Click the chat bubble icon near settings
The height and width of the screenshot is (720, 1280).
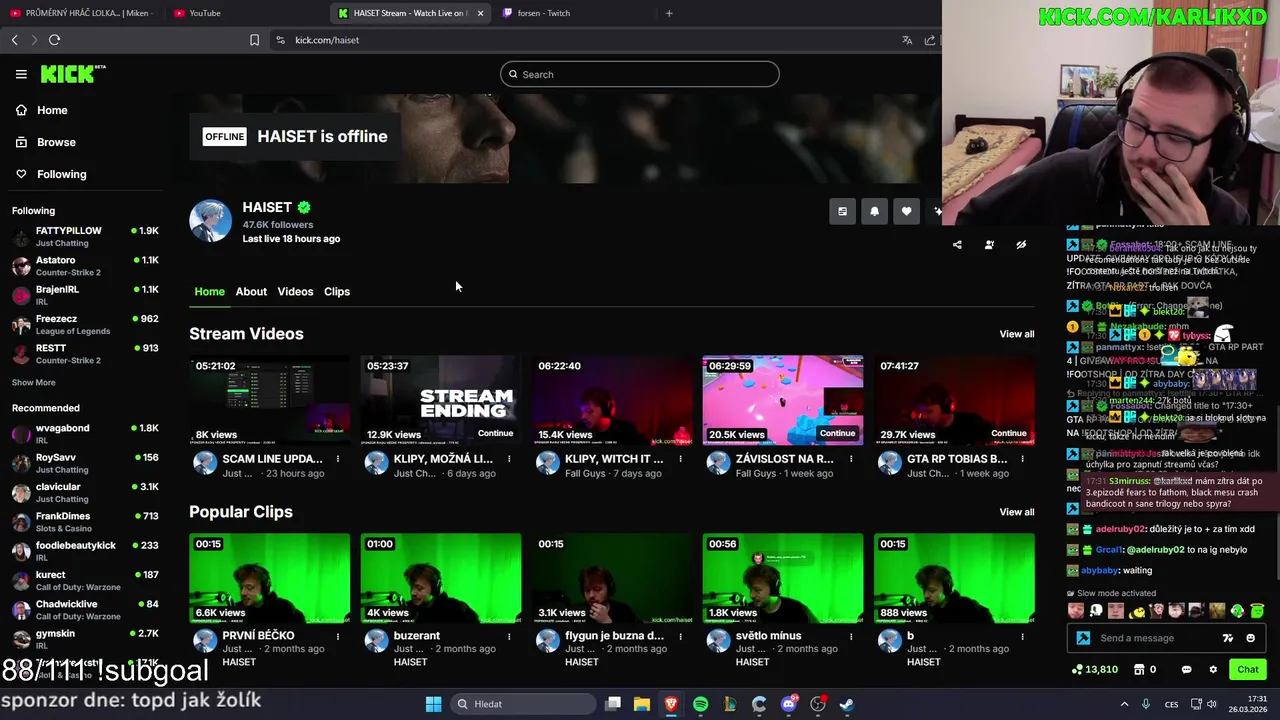(1187, 669)
